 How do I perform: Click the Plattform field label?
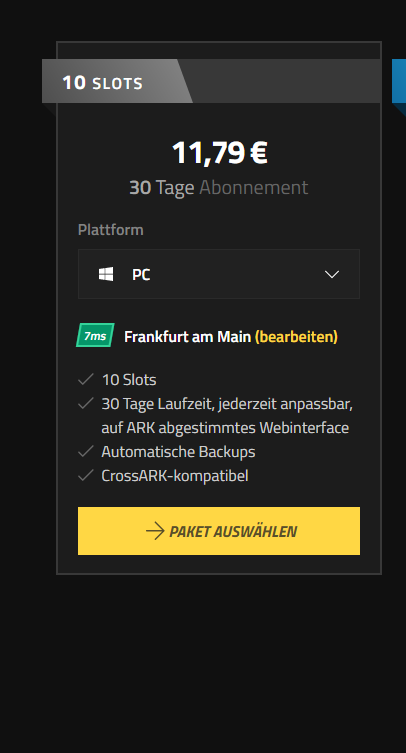tap(111, 230)
